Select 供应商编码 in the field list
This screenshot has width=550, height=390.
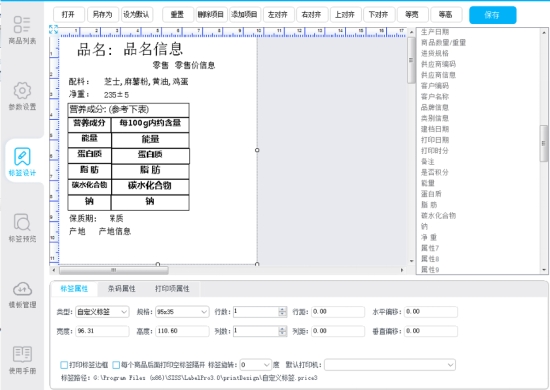pyautogui.click(x=438, y=64)
